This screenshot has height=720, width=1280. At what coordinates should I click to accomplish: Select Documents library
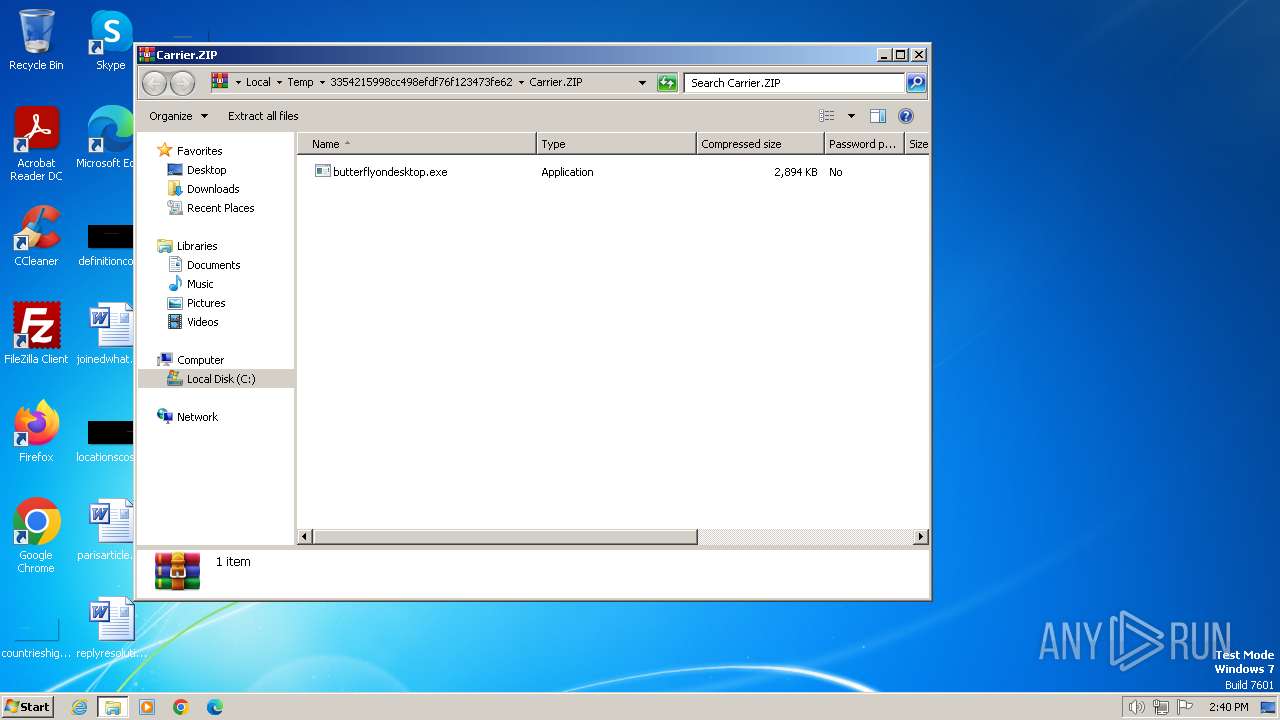pos(213,265)
